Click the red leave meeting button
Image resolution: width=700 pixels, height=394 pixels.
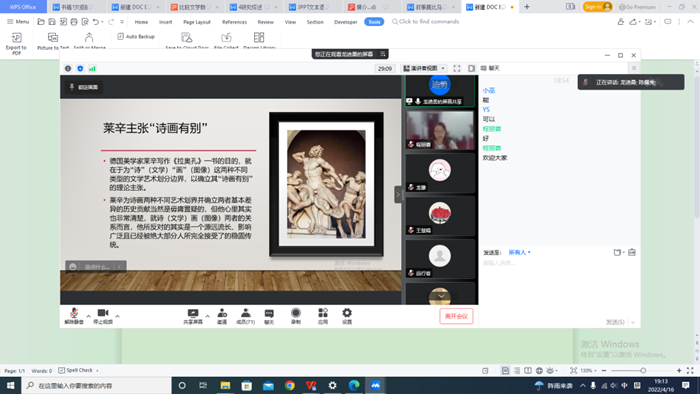[456, 316]
